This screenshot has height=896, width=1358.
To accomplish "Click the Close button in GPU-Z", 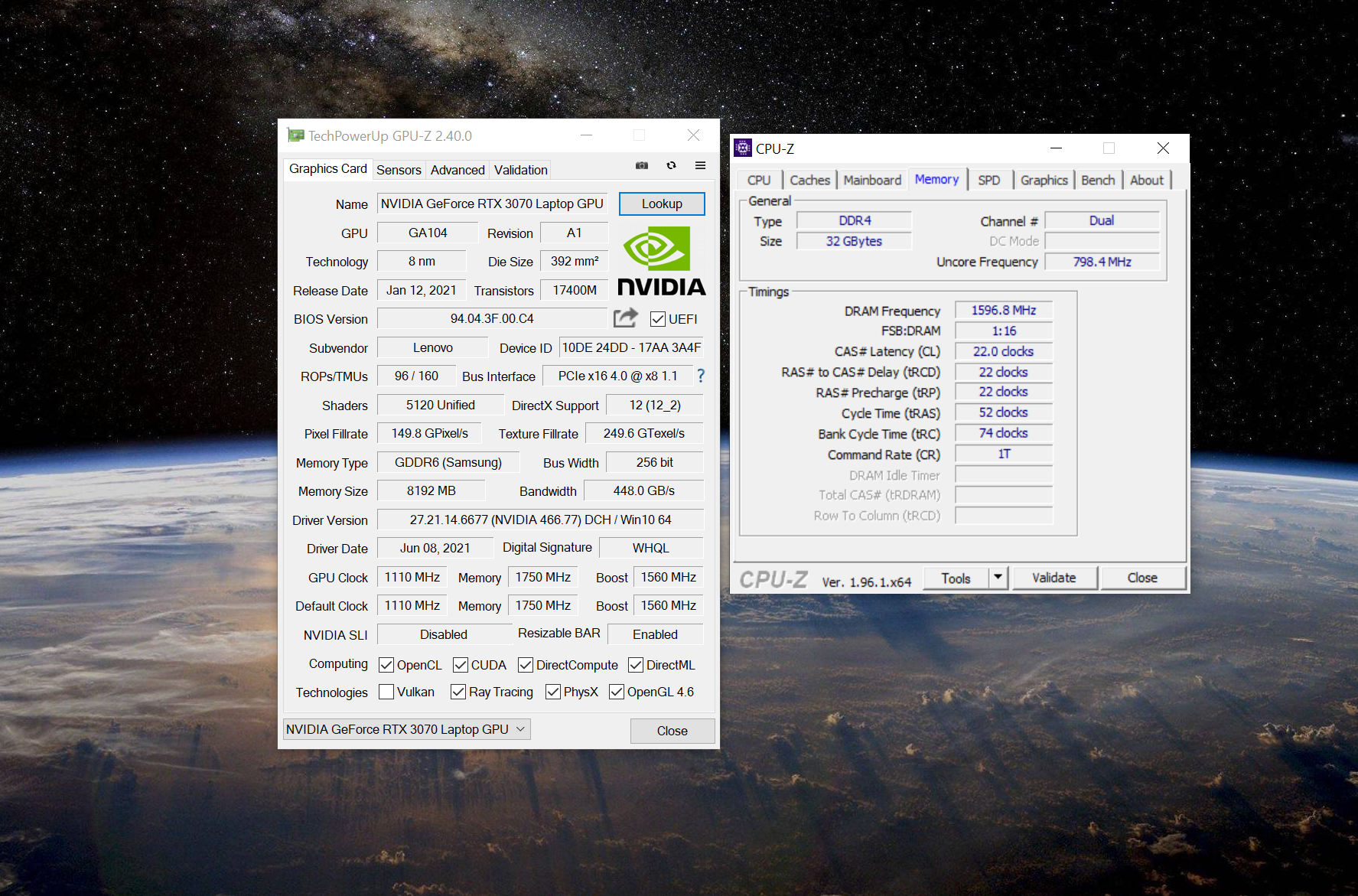I will [672, 731].
